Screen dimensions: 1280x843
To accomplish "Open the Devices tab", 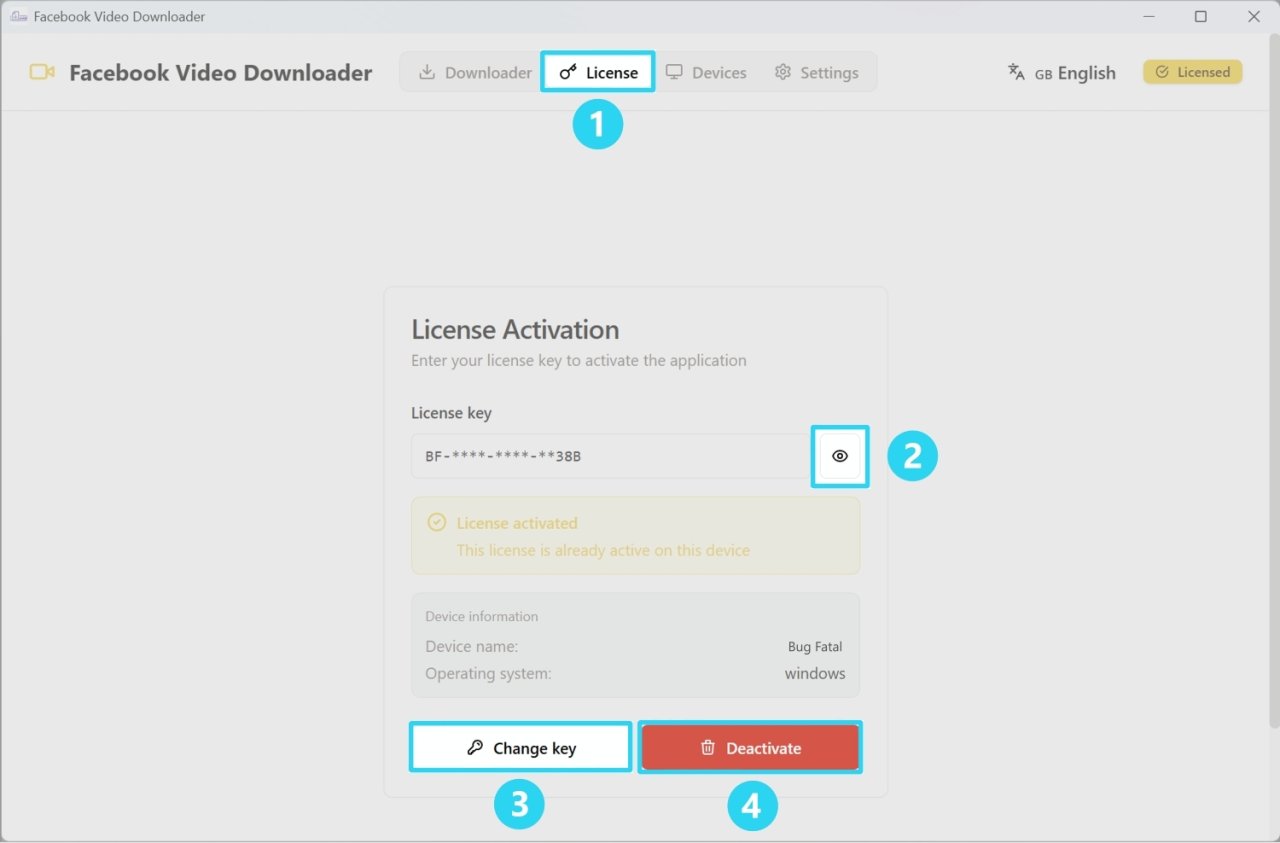I will pyautogui.click(x=707, y=72).
